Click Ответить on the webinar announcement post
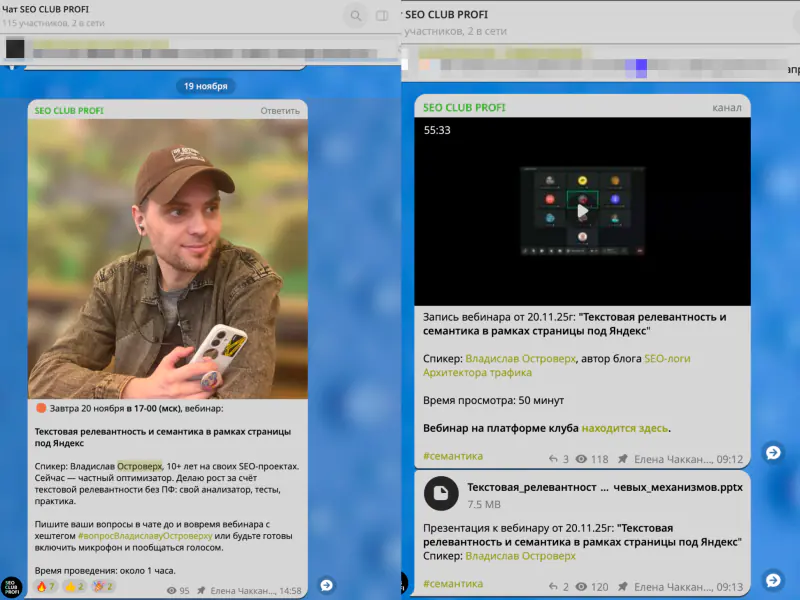This screenshot has height=600, width=800. click(280, 111)
